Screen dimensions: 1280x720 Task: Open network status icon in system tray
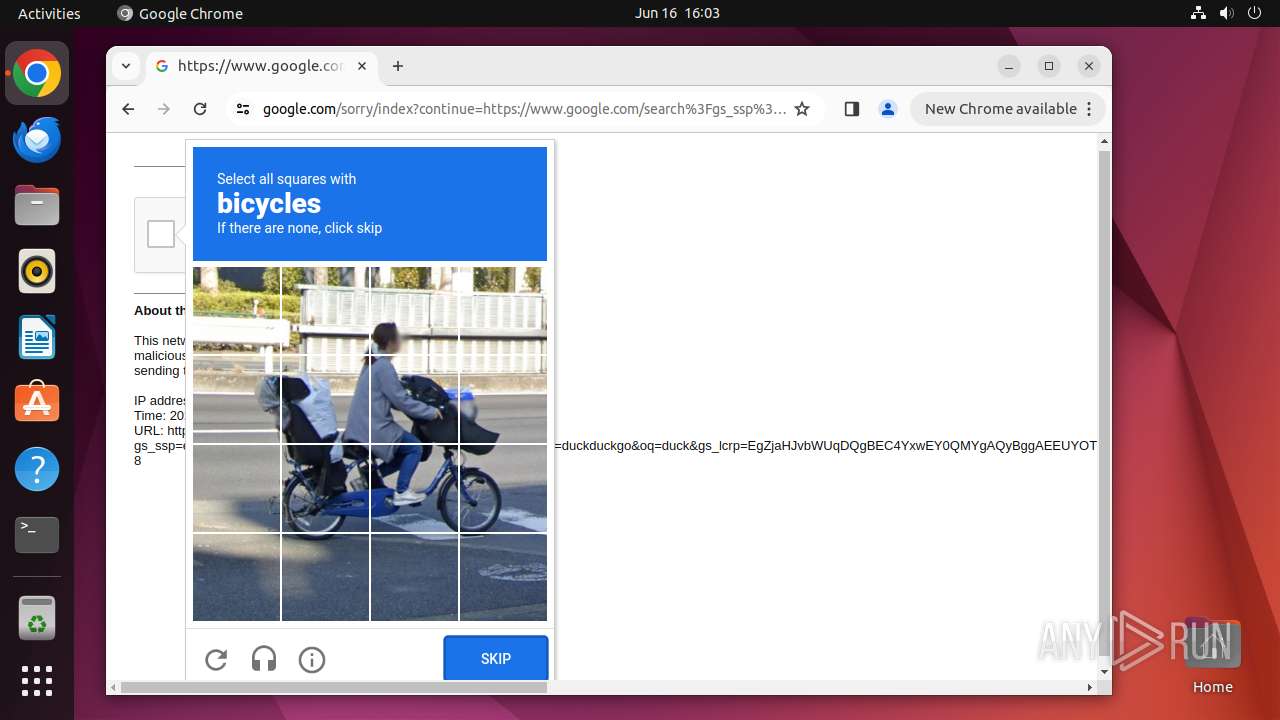1199,13
